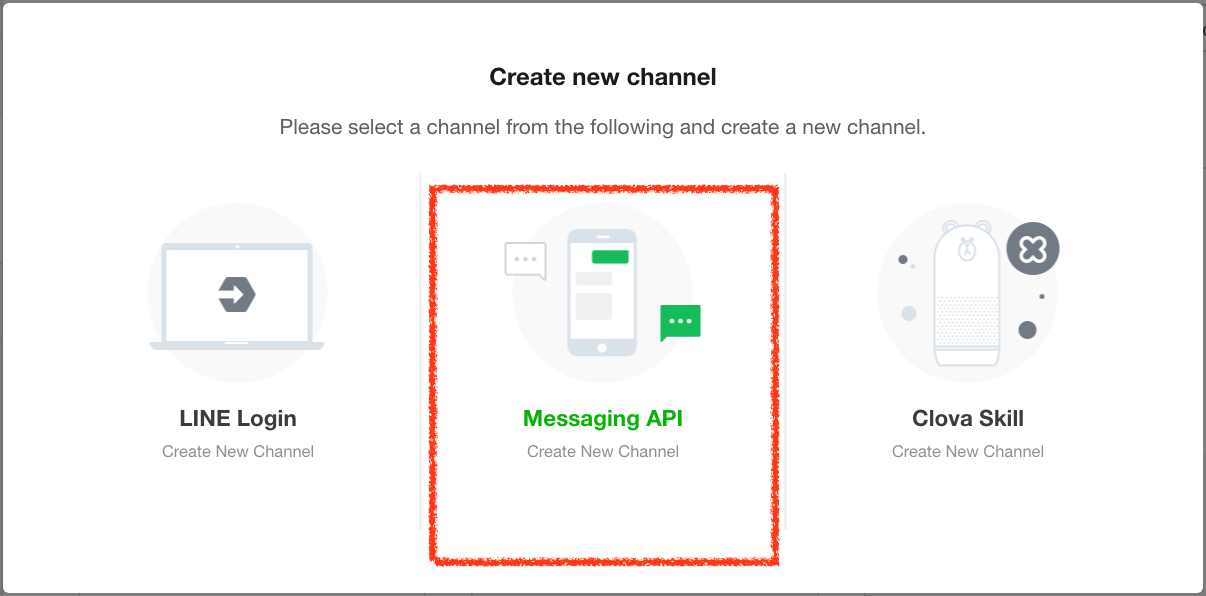Open Create New Channel under Clova Skill
Screen dimensions: 1206x596
coord(967,451)
